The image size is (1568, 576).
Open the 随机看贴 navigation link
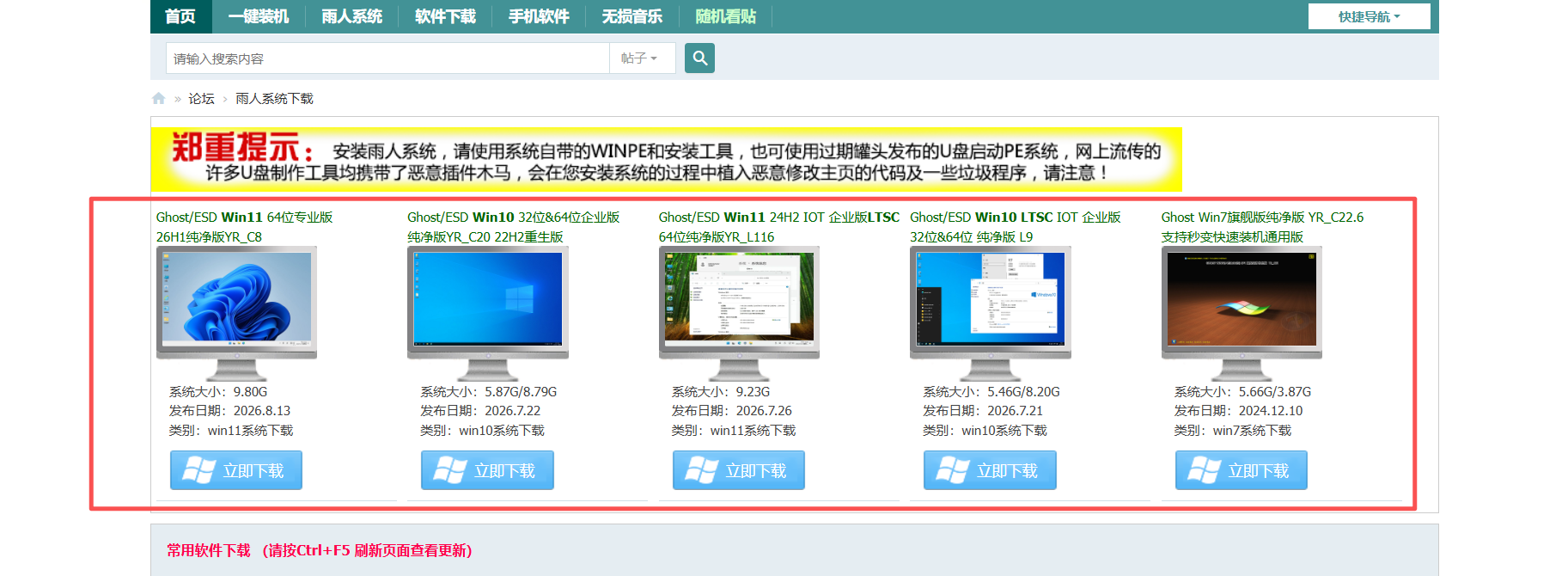725,16
